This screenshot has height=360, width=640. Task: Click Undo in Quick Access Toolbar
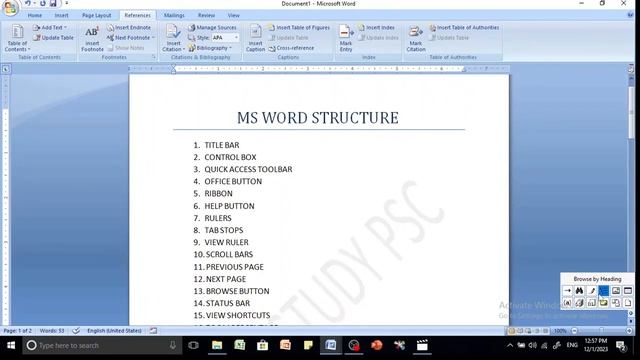[x=28, y=4]
